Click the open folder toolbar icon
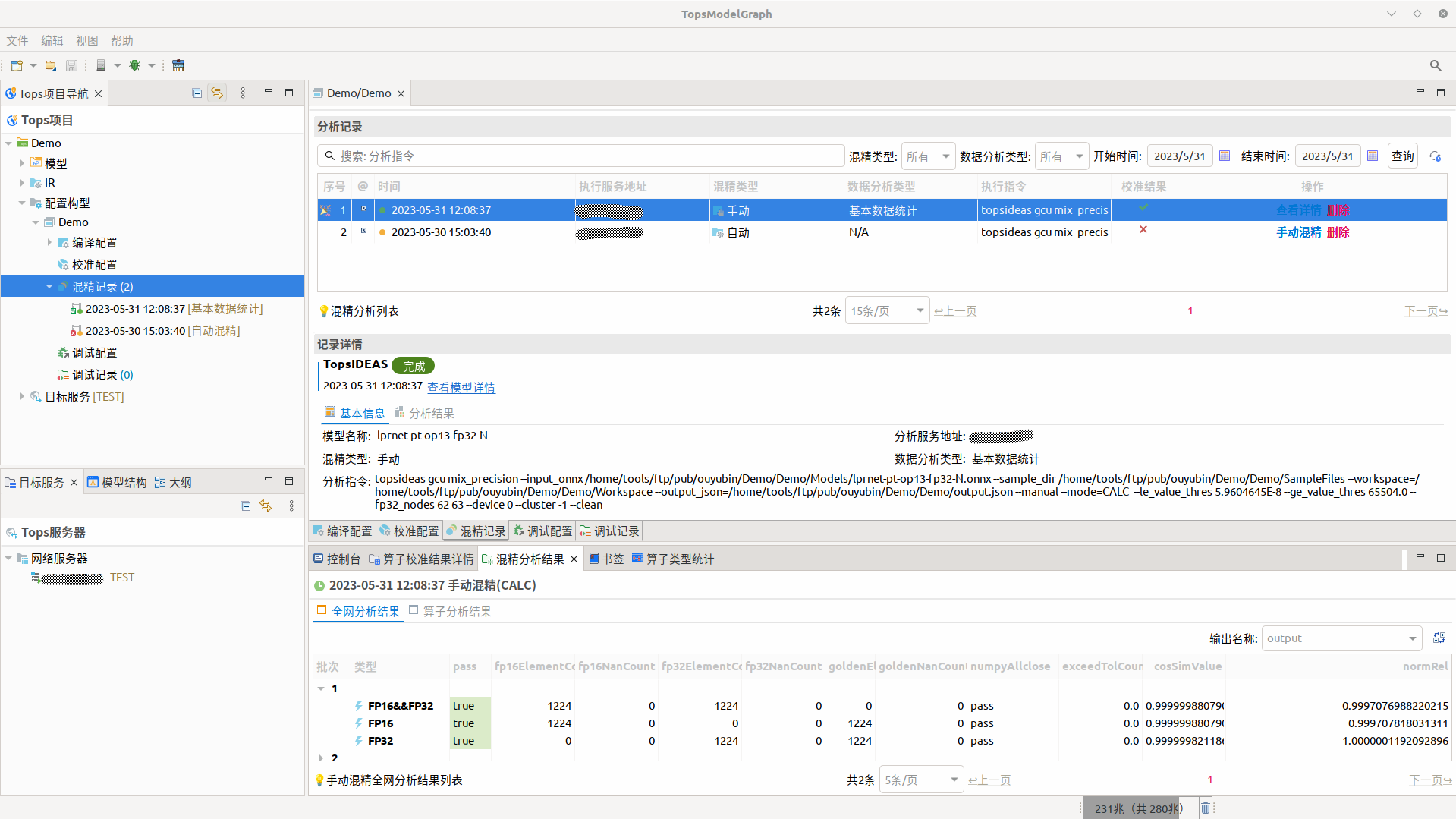The width and height of the screenshot is (1456, 819). (51, 65)
